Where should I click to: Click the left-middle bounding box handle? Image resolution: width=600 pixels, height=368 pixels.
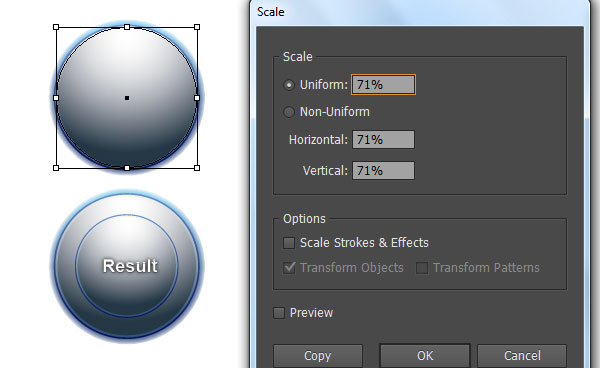pyautogui.click(x=56, y=98)
